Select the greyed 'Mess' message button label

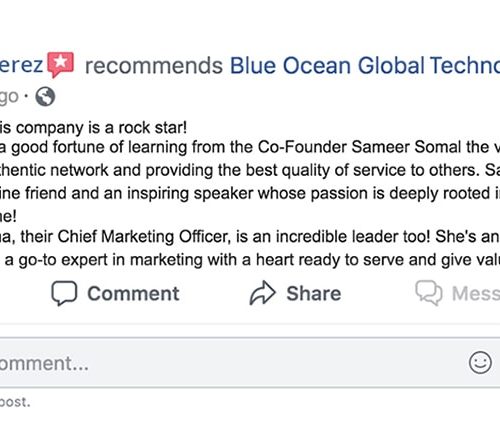pos(476,293)
